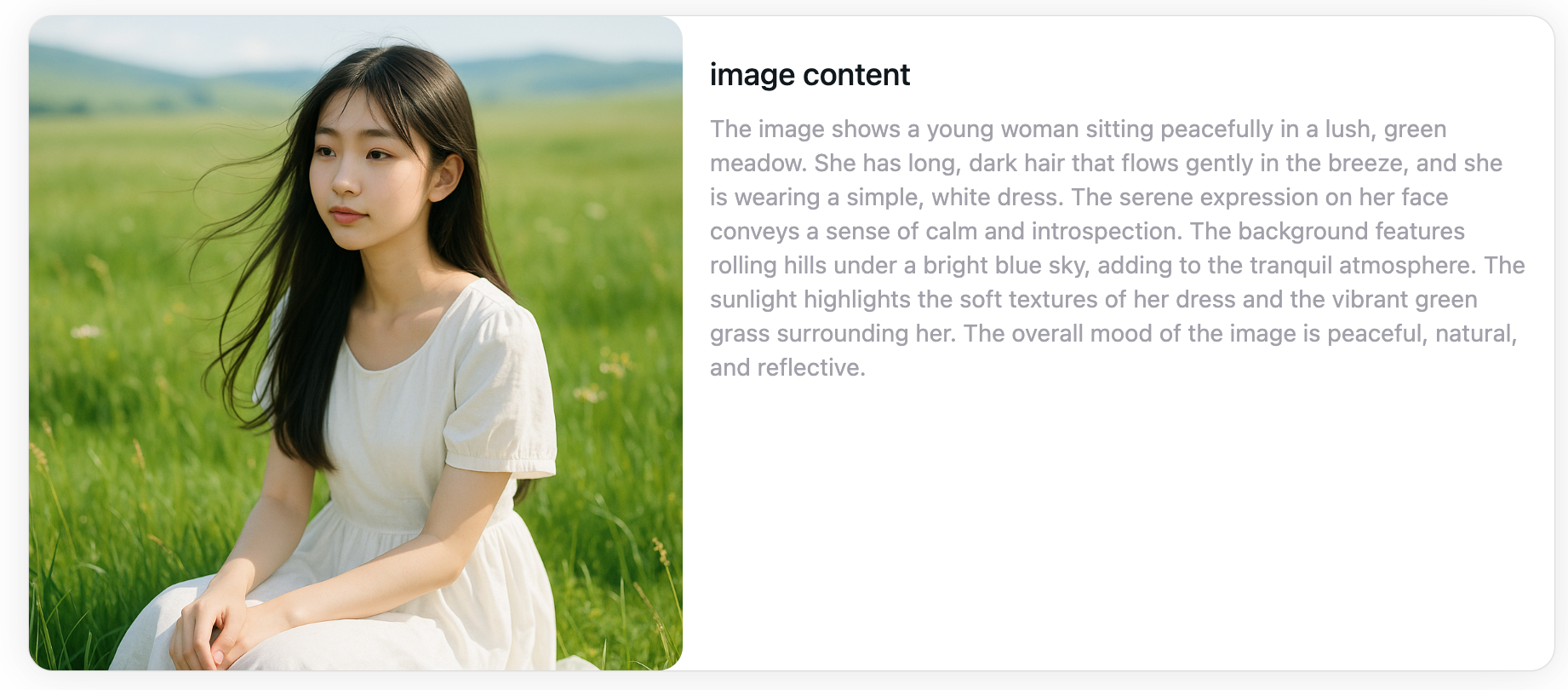The width and height of the screenshot is (1568, 690).
Task: Click the "image content" heading
Action: coord(810,75)
